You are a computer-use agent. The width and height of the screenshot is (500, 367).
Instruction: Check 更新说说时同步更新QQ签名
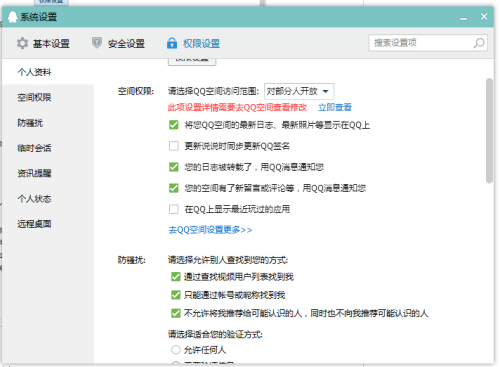coord(174,146)
